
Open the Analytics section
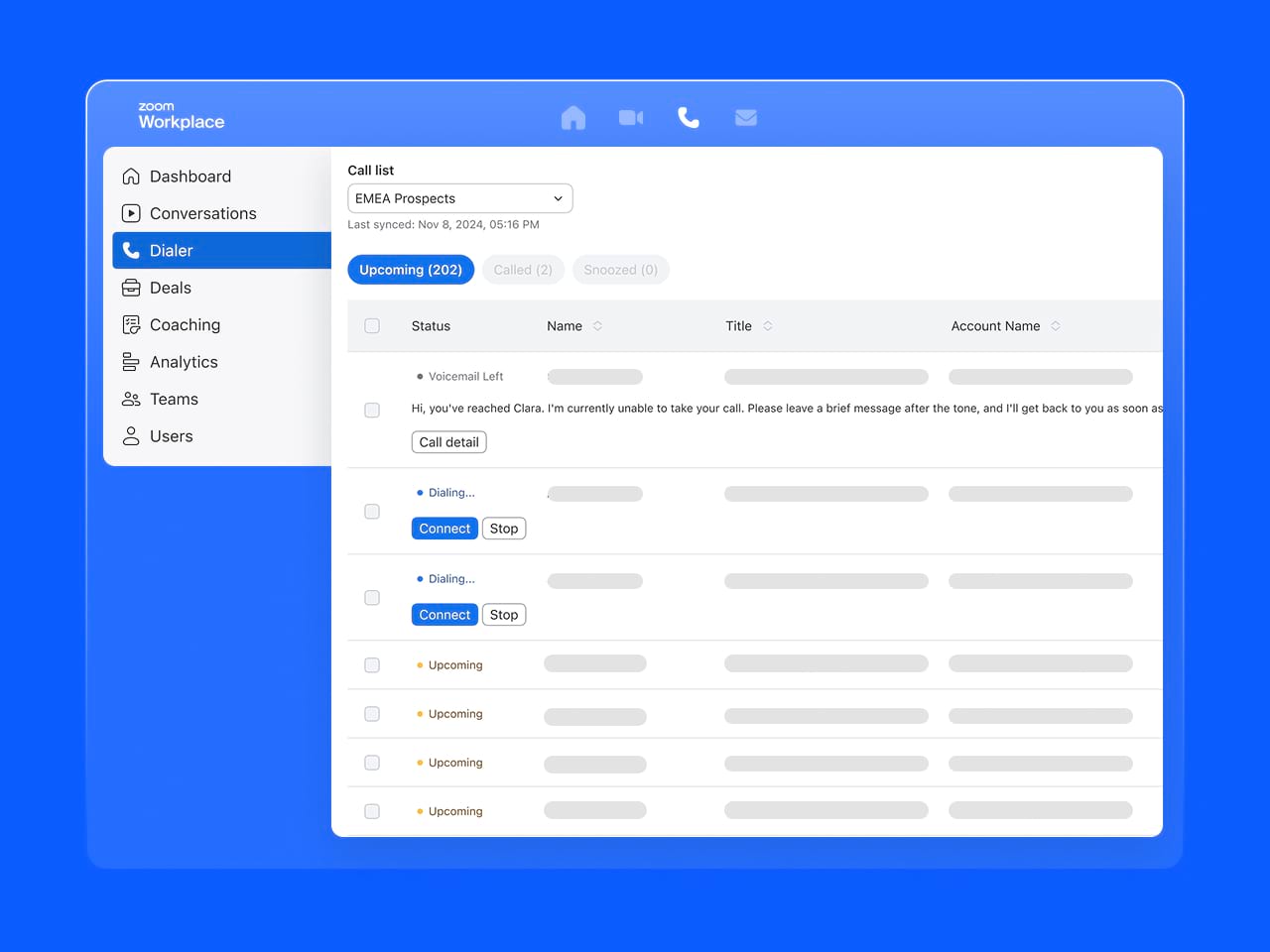pyautogui.click(x=184, y=362)
